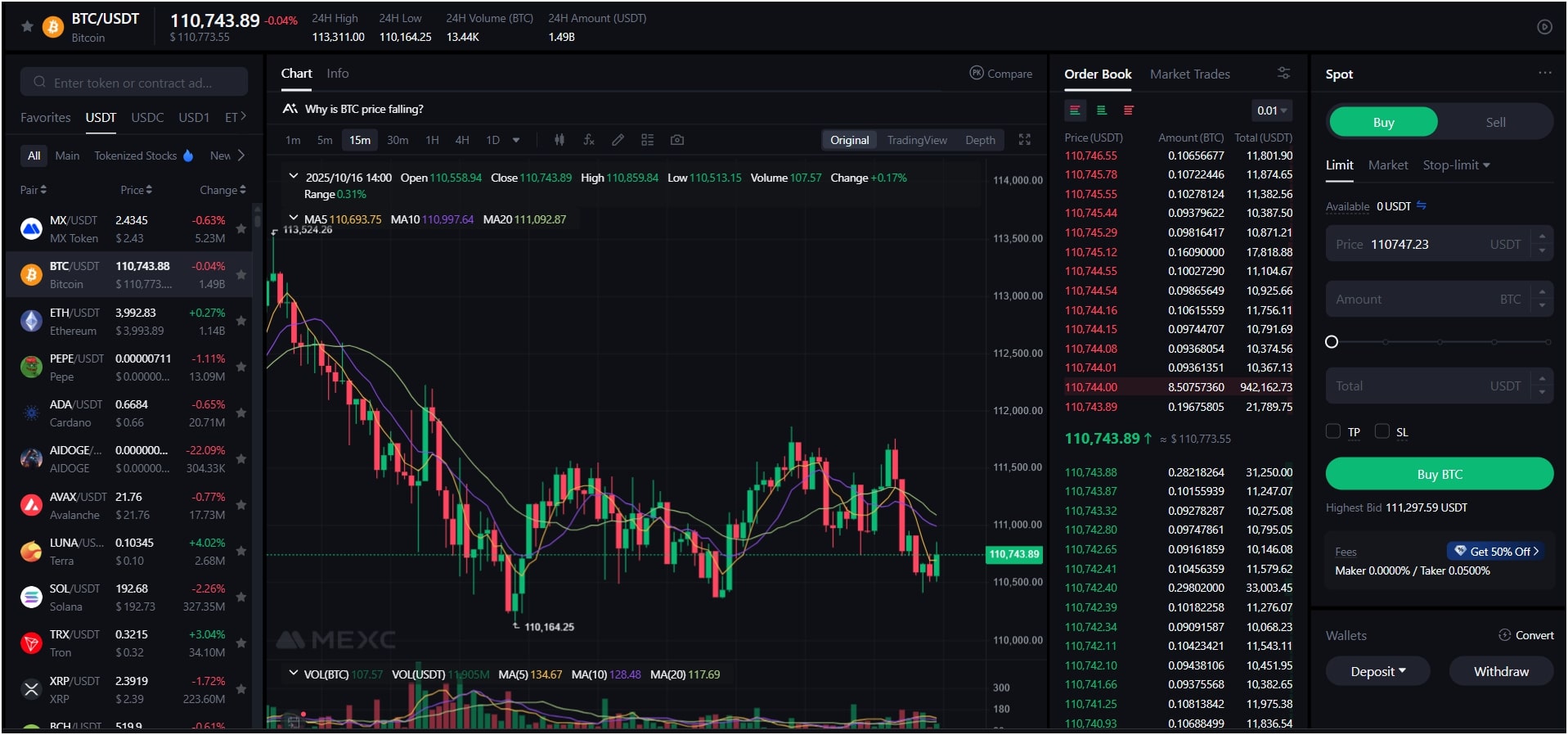Click the amount percentage slider handle
Image resolution: width=1568 pixels, height=735 pixels.
[1332, 342]
